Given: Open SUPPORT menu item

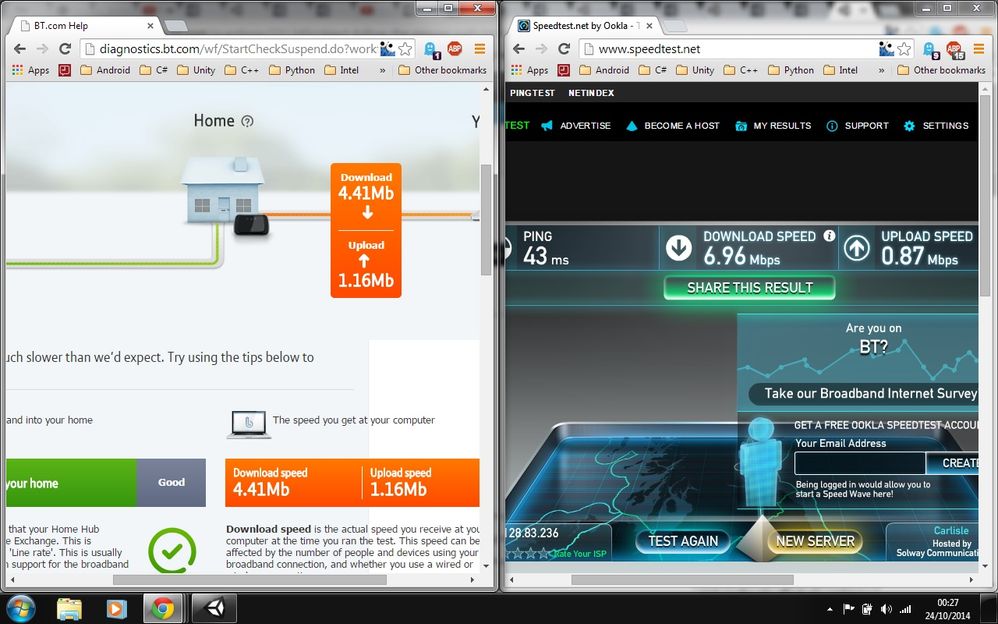Looking at the screenshot, I should (857, 125).
